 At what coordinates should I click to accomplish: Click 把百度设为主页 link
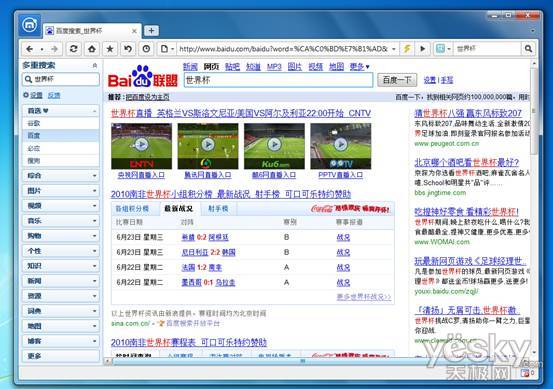148,97
